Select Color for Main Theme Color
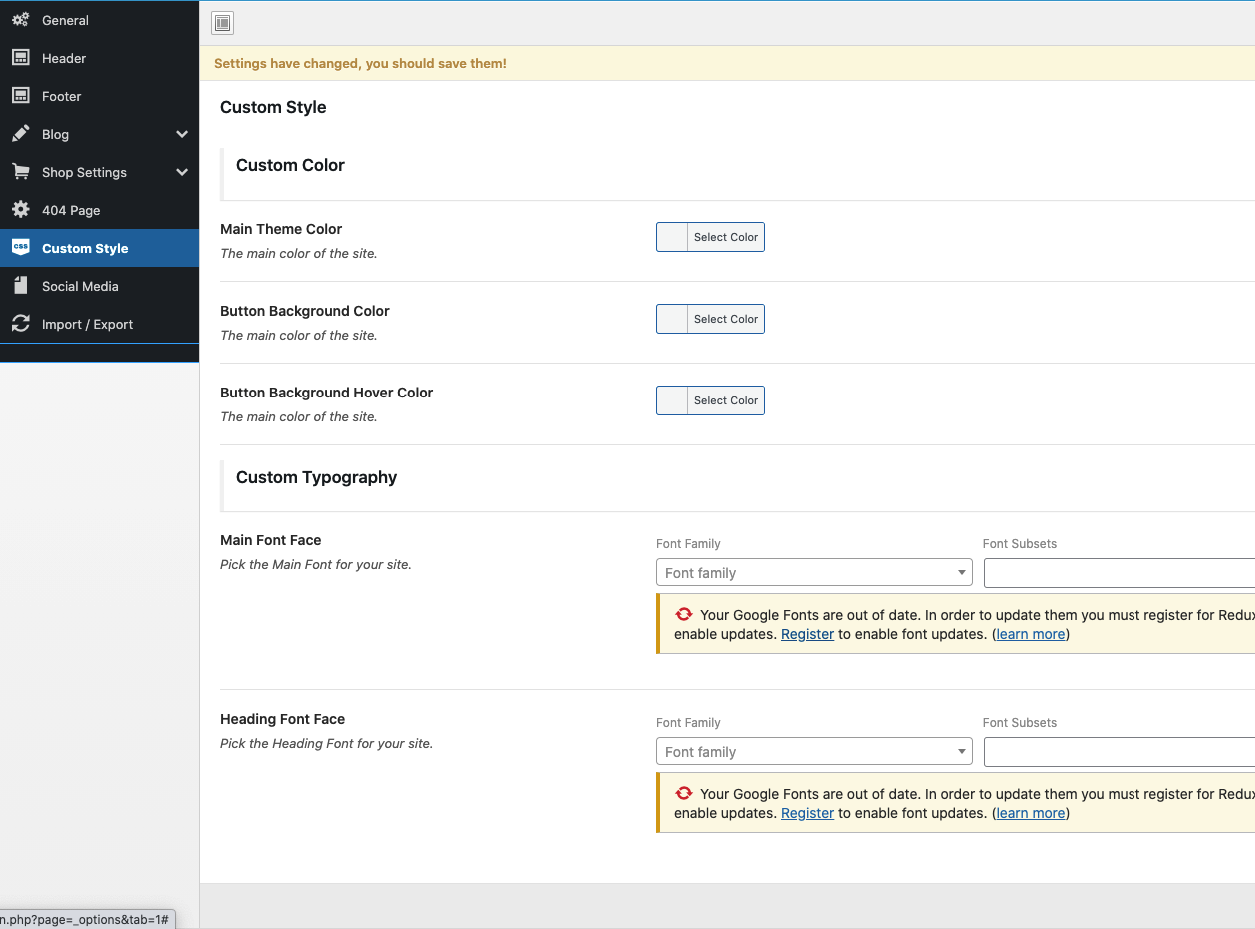Image resolution: width=1255 pixels, height=929 pixels. click(725, 237)
